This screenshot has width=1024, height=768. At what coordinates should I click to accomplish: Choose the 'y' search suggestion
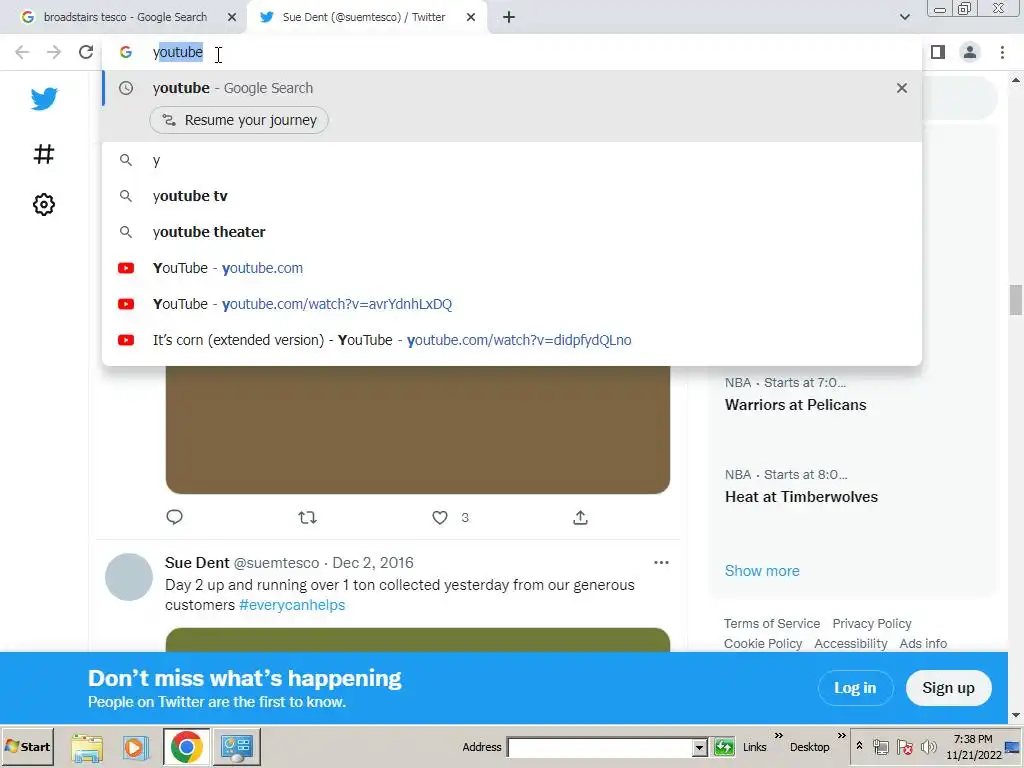pyautogui.click(x=512, y=160)
